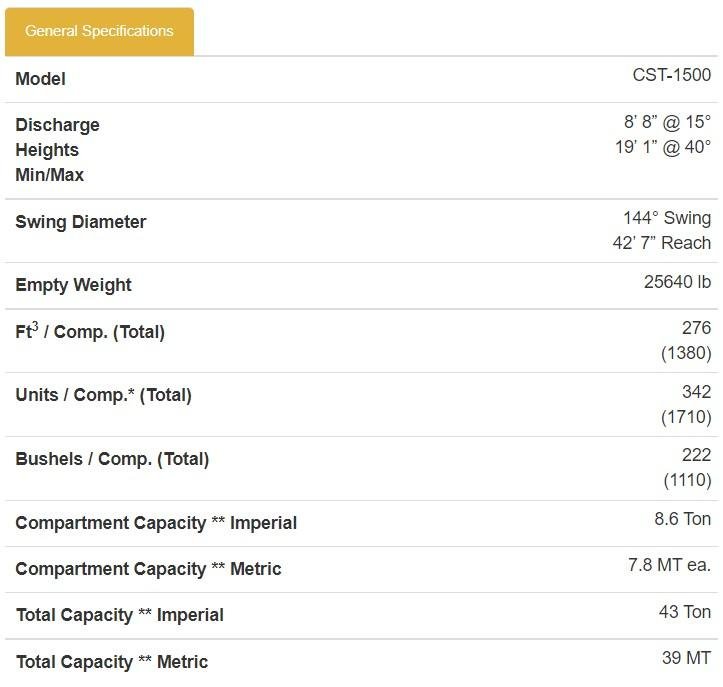The height and width of the screenshot is (687, 723).
Task: Select the Model row label
Action: click(41, 79)
